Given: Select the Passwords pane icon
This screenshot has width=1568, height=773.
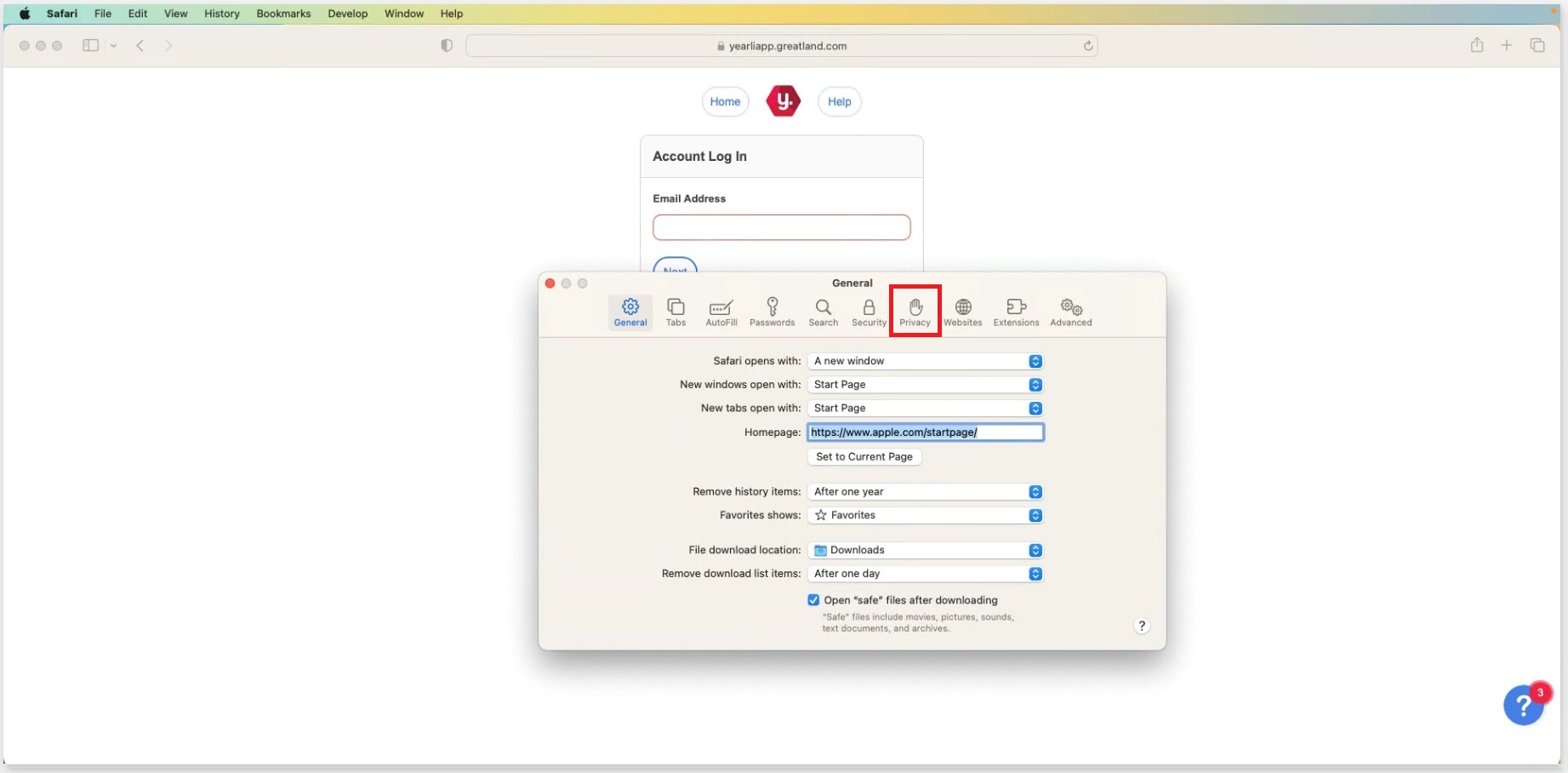Looking at the screenshot, I should tap(772, 312).
